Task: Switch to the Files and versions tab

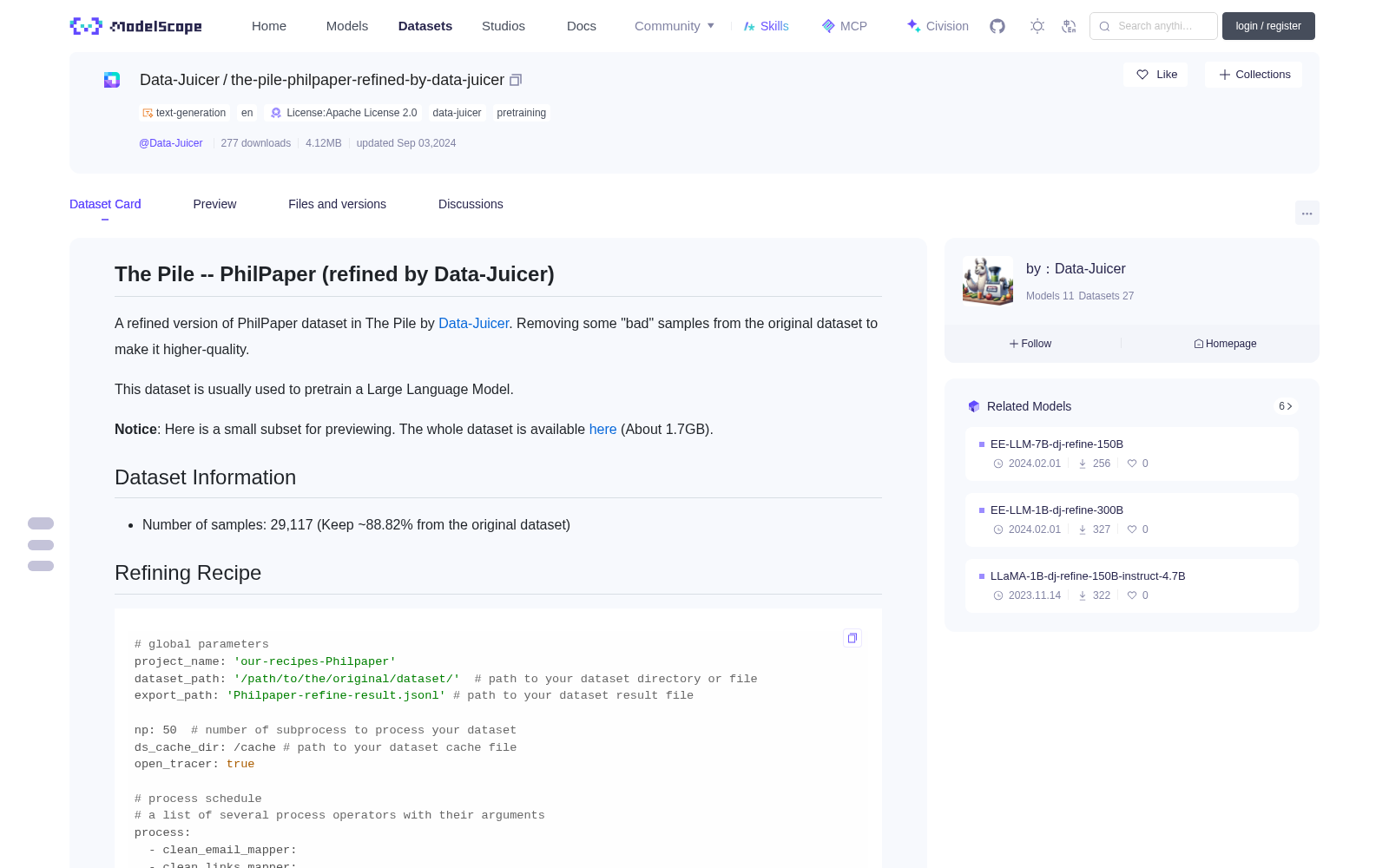Action: (x=337, y=204)
